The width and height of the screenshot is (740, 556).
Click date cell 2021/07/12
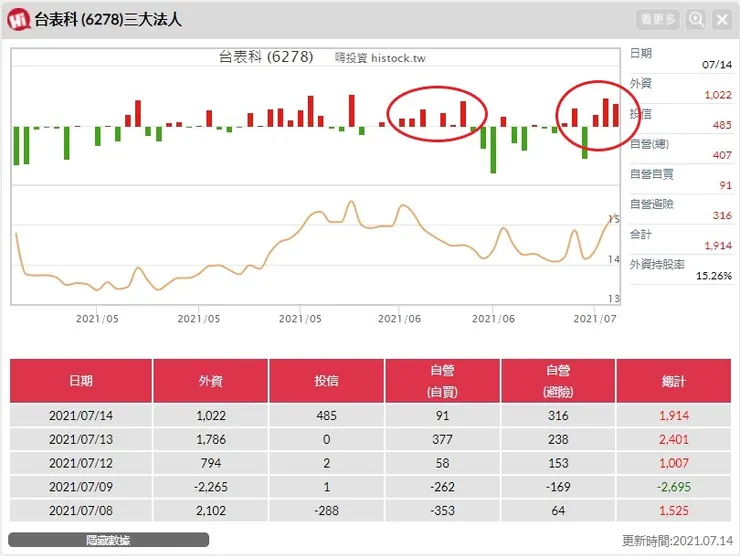pos(81,463)
